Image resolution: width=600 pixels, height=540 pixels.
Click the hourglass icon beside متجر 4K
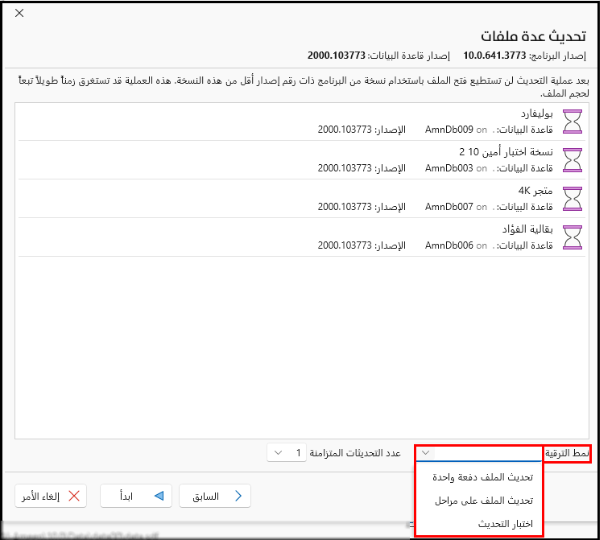[573, 198]
